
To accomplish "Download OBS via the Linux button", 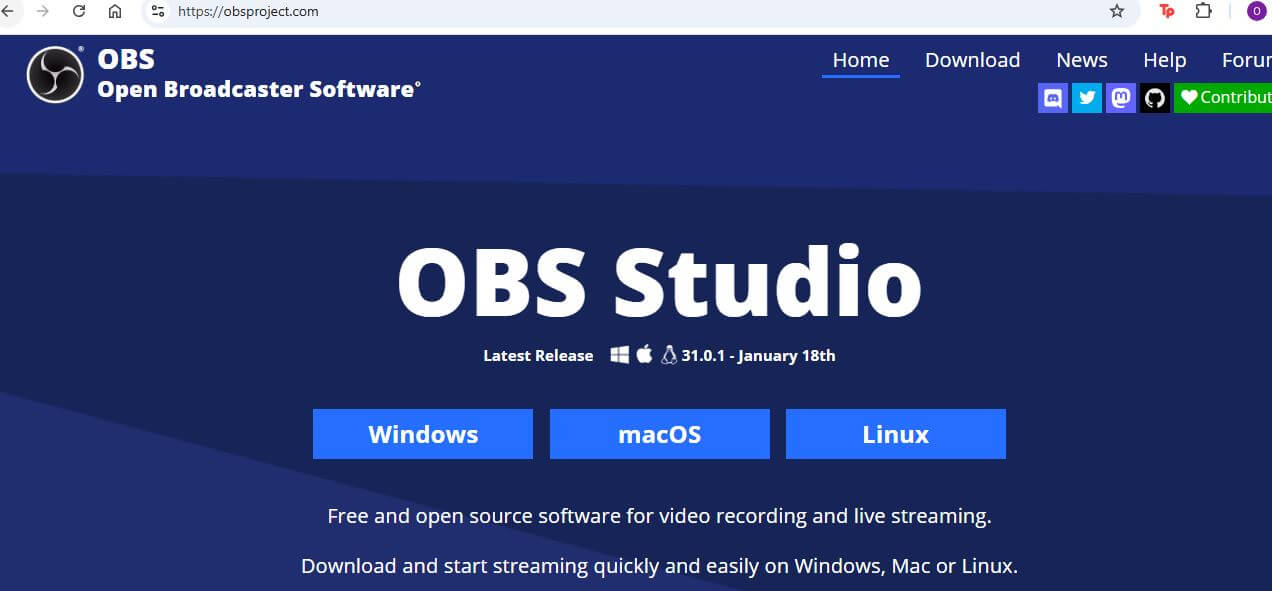I will tap(896, 434).
